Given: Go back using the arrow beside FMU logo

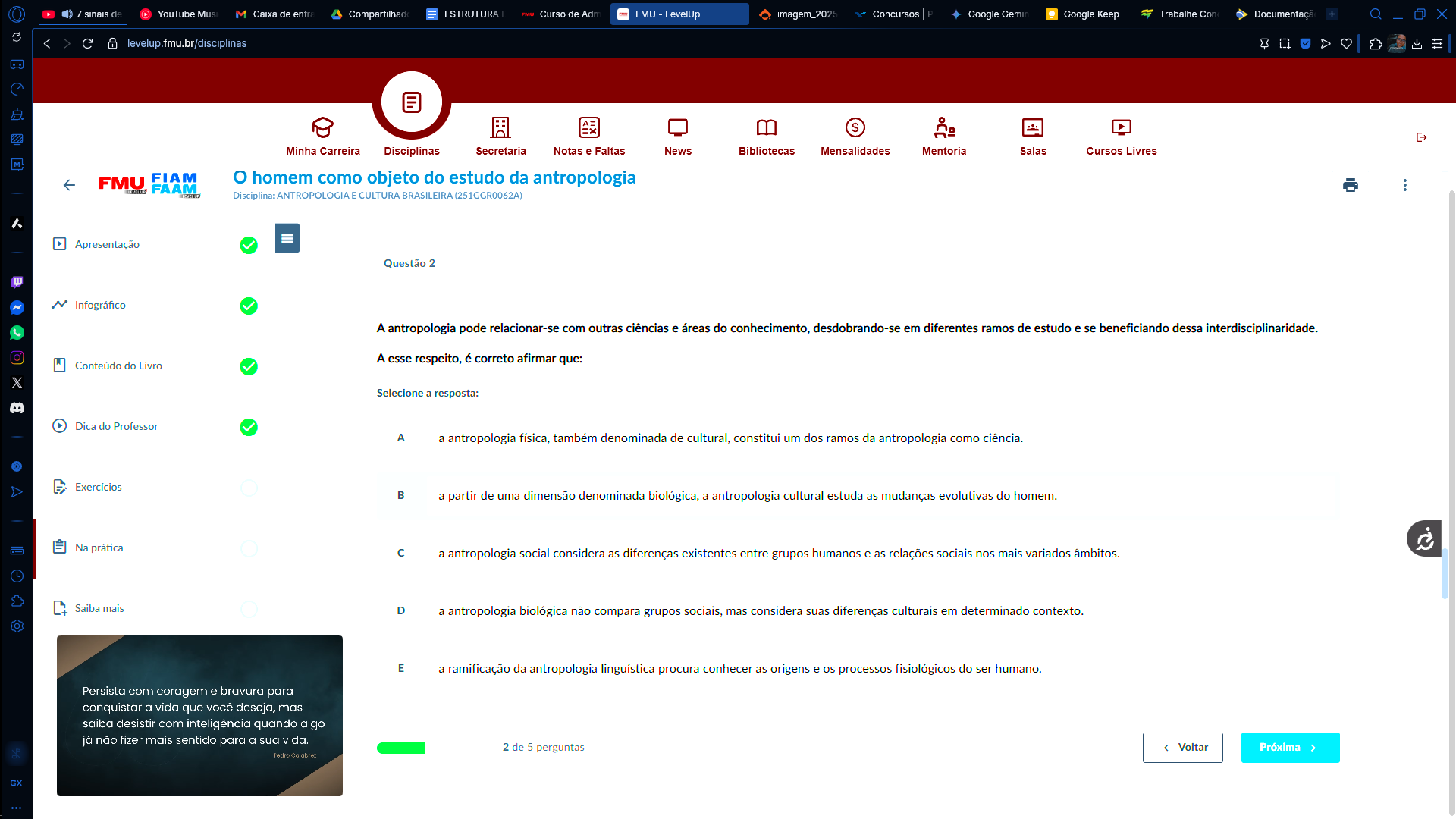Looking at the screenshot, I should click(69, 185).
